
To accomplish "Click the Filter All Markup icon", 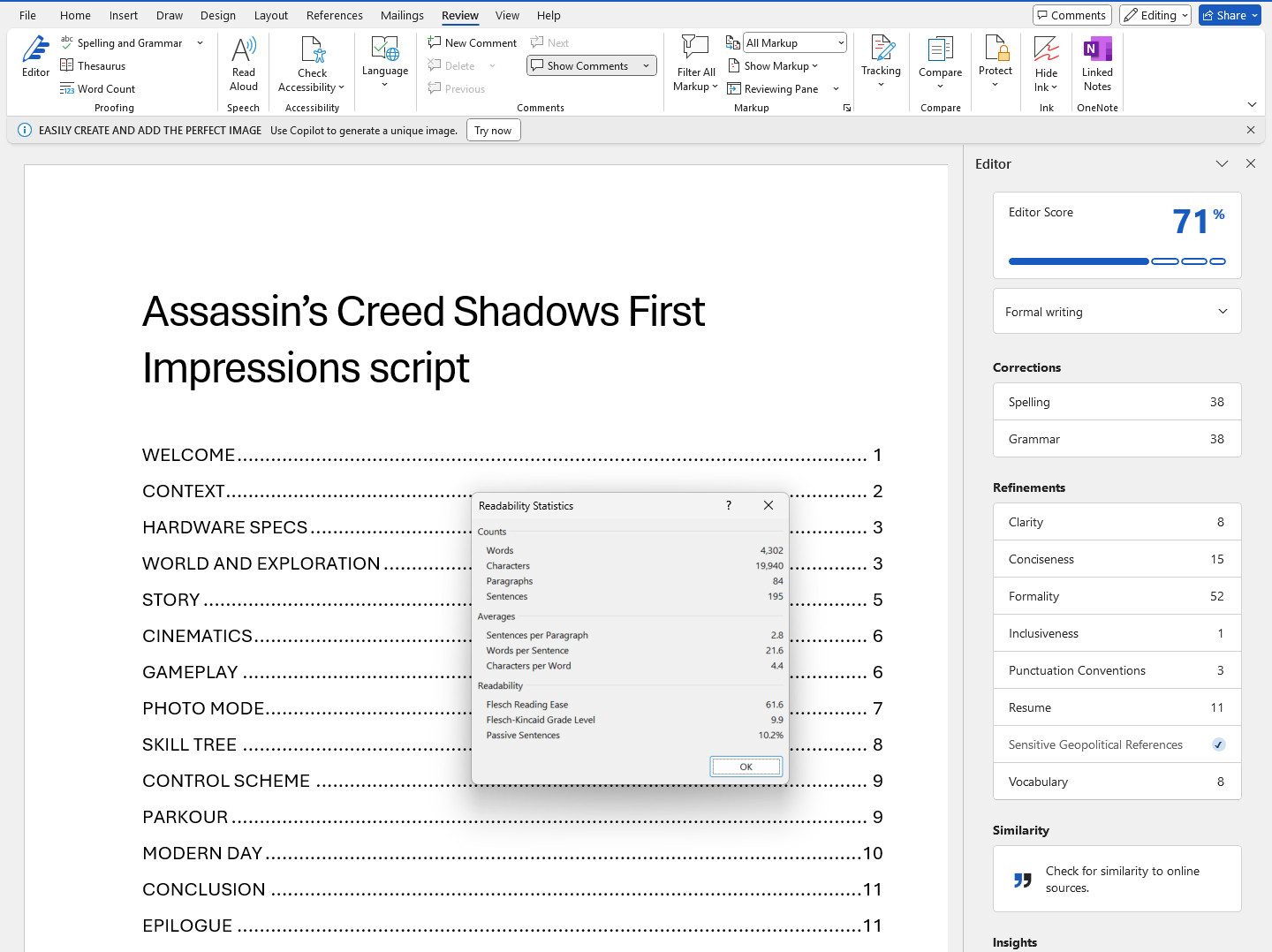I will tap(695, 48).
